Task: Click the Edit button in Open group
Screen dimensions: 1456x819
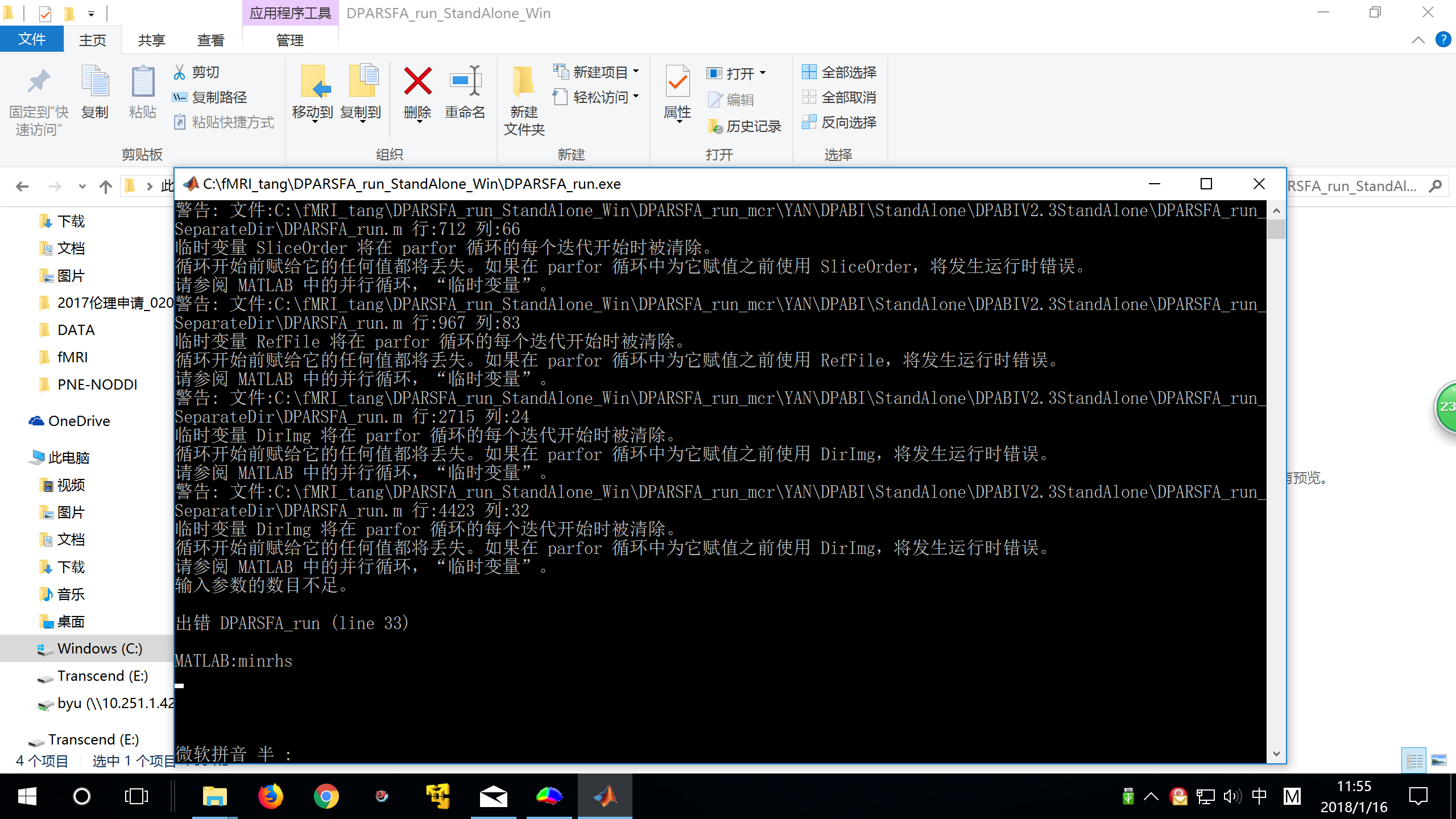Action: click(731, 100)
